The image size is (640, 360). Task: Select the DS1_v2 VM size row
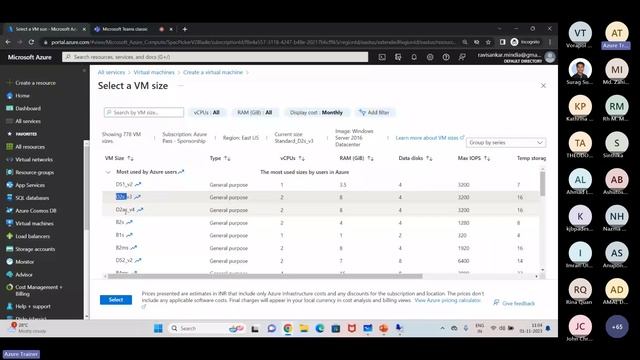pyautogui.click(x=320, y=184)
